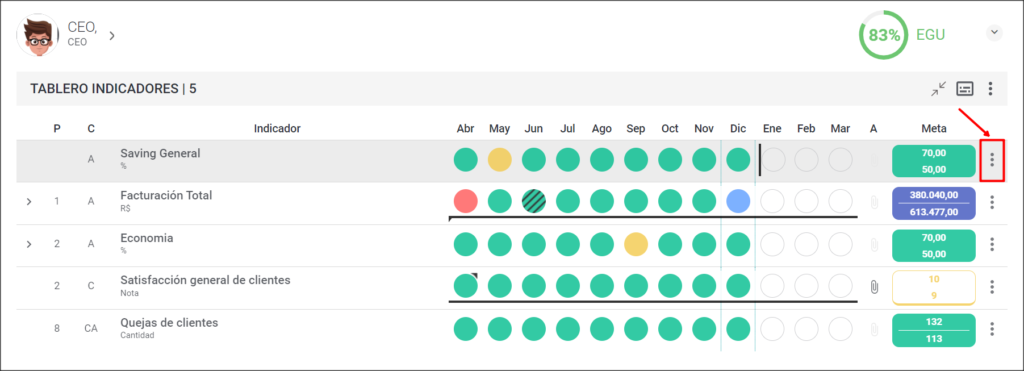
Task: Click the green Jul status of Economia
Action: 568,244
